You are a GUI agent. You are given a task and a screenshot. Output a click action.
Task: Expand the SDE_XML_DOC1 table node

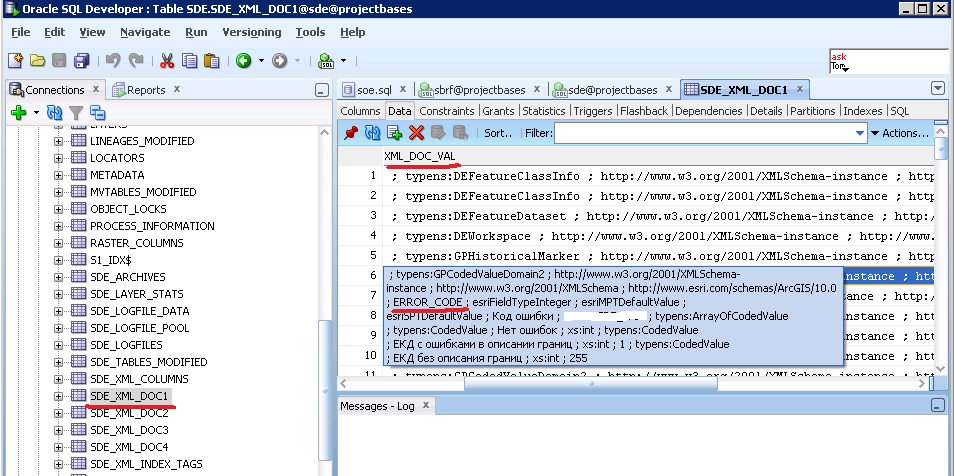click(58, 396)
